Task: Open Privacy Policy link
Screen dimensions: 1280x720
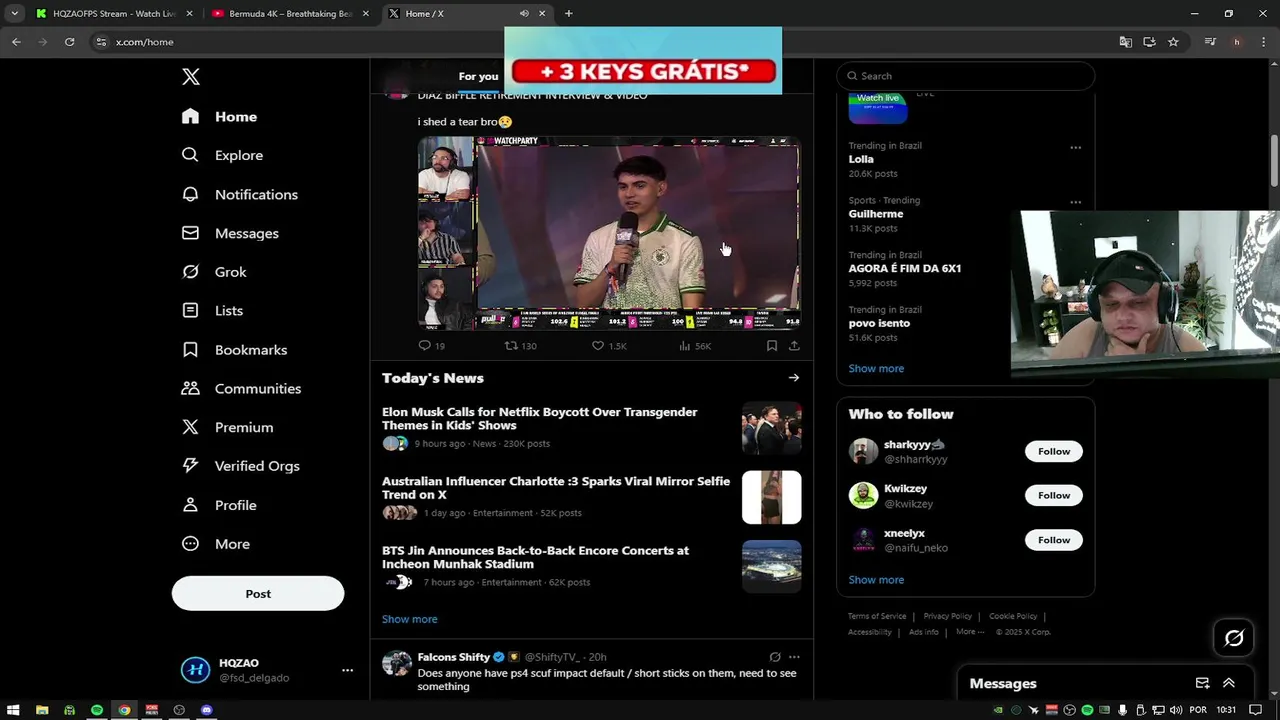Action: click(948, 616)
